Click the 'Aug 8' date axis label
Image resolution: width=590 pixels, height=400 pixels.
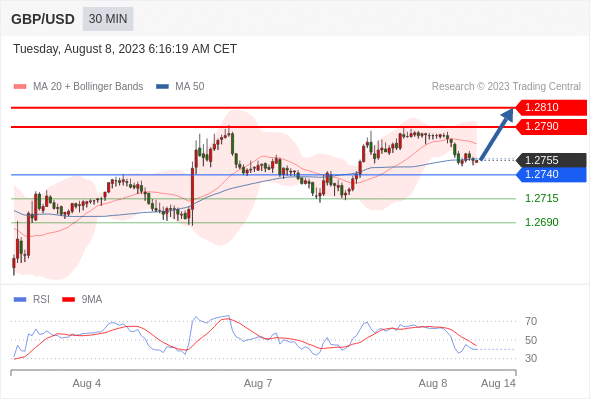433,383
